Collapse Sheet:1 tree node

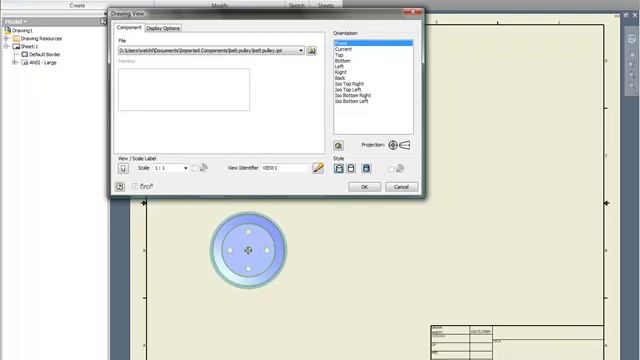(6, 47)
